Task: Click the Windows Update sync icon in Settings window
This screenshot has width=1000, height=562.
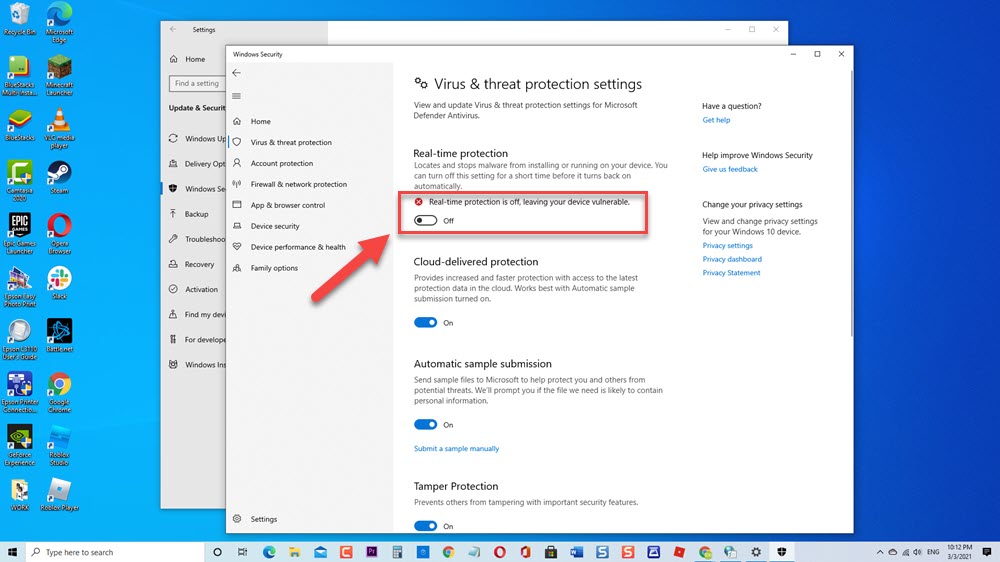Action: click(173, 138)
